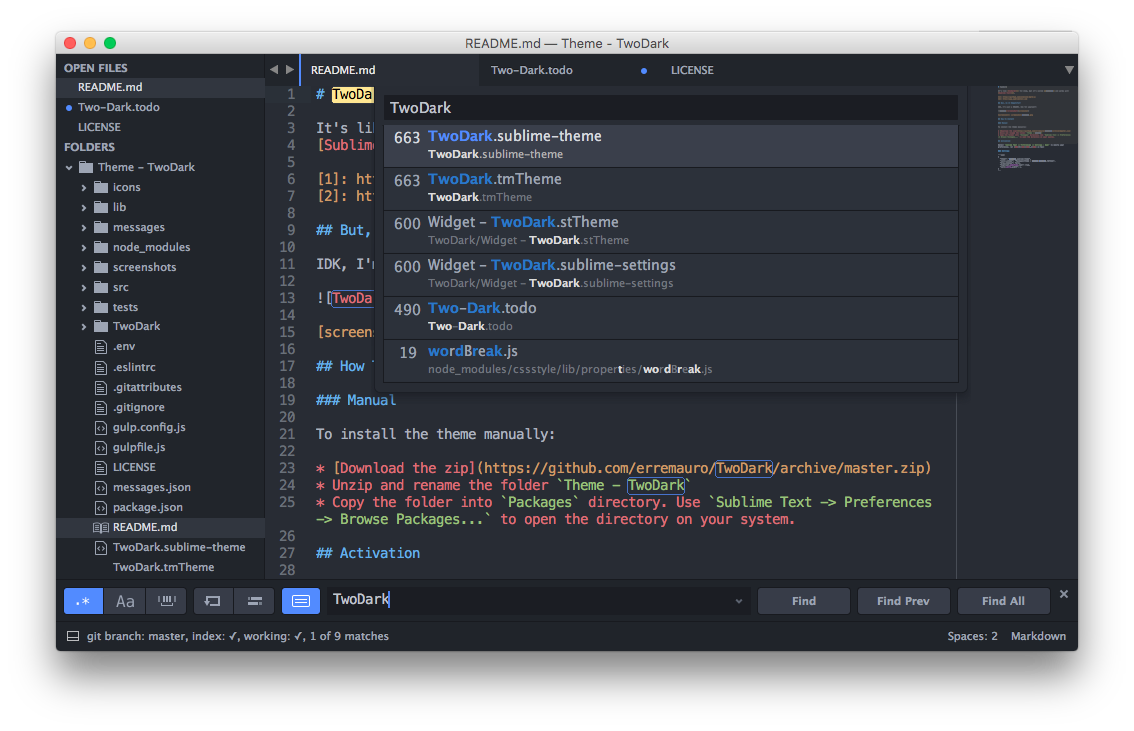Click the Download the zip link text

[404, 469]
